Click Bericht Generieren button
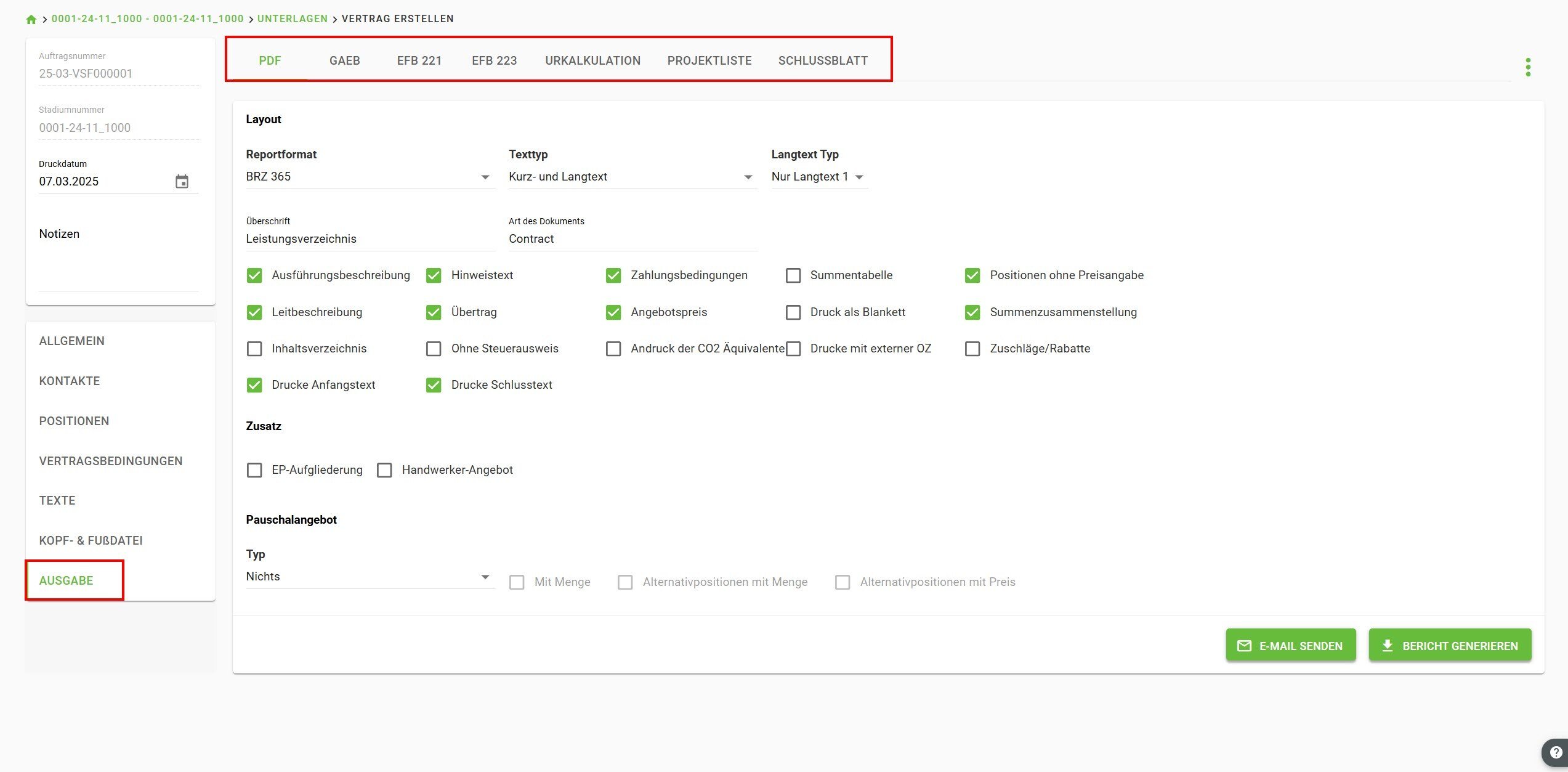 [x=1450, y=645]
